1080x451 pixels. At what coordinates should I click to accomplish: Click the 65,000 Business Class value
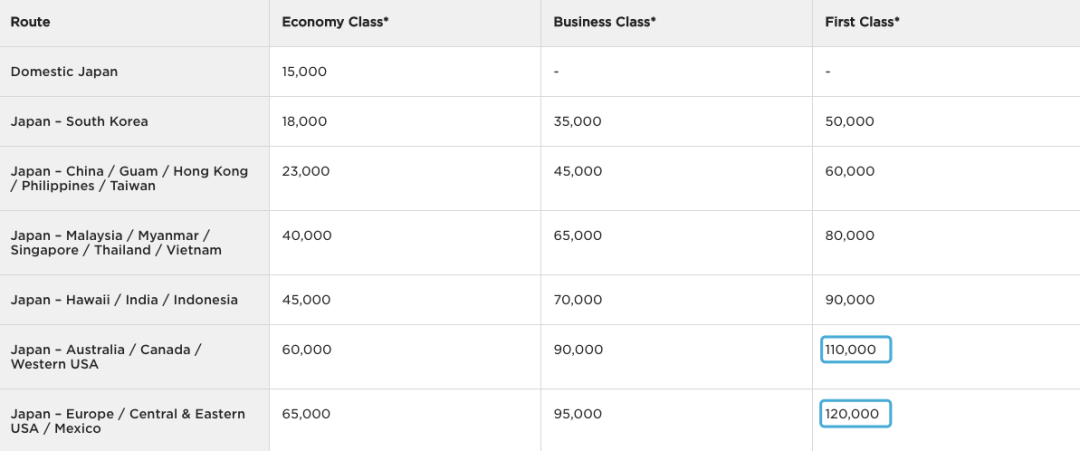click(x=577, y=236)
